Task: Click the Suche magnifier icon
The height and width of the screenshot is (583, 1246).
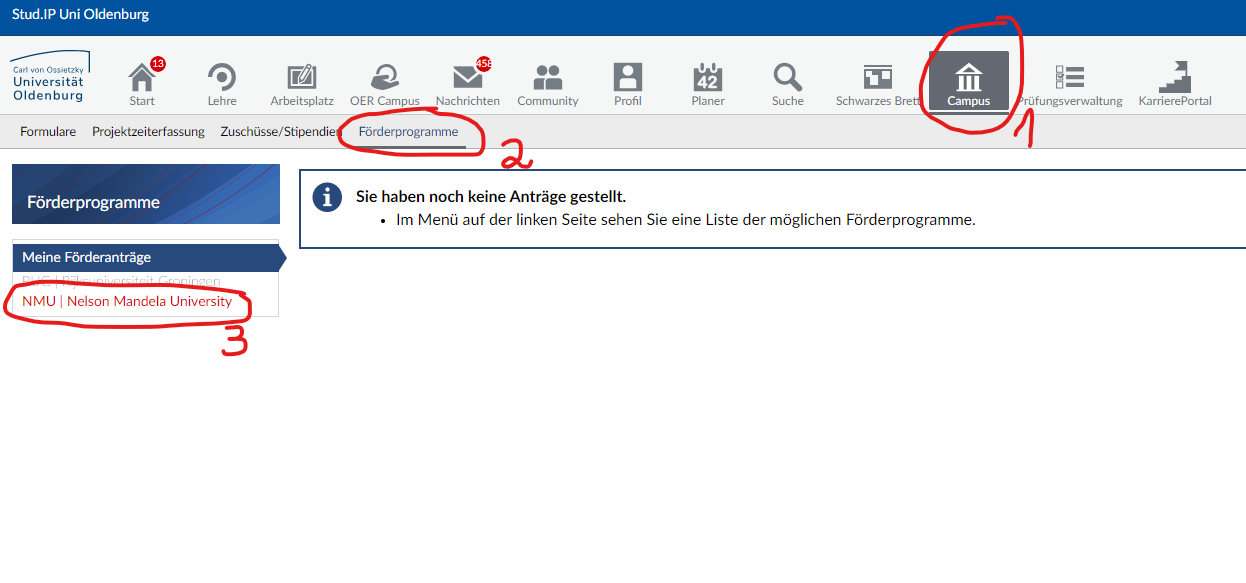Action: pos(787,79)
